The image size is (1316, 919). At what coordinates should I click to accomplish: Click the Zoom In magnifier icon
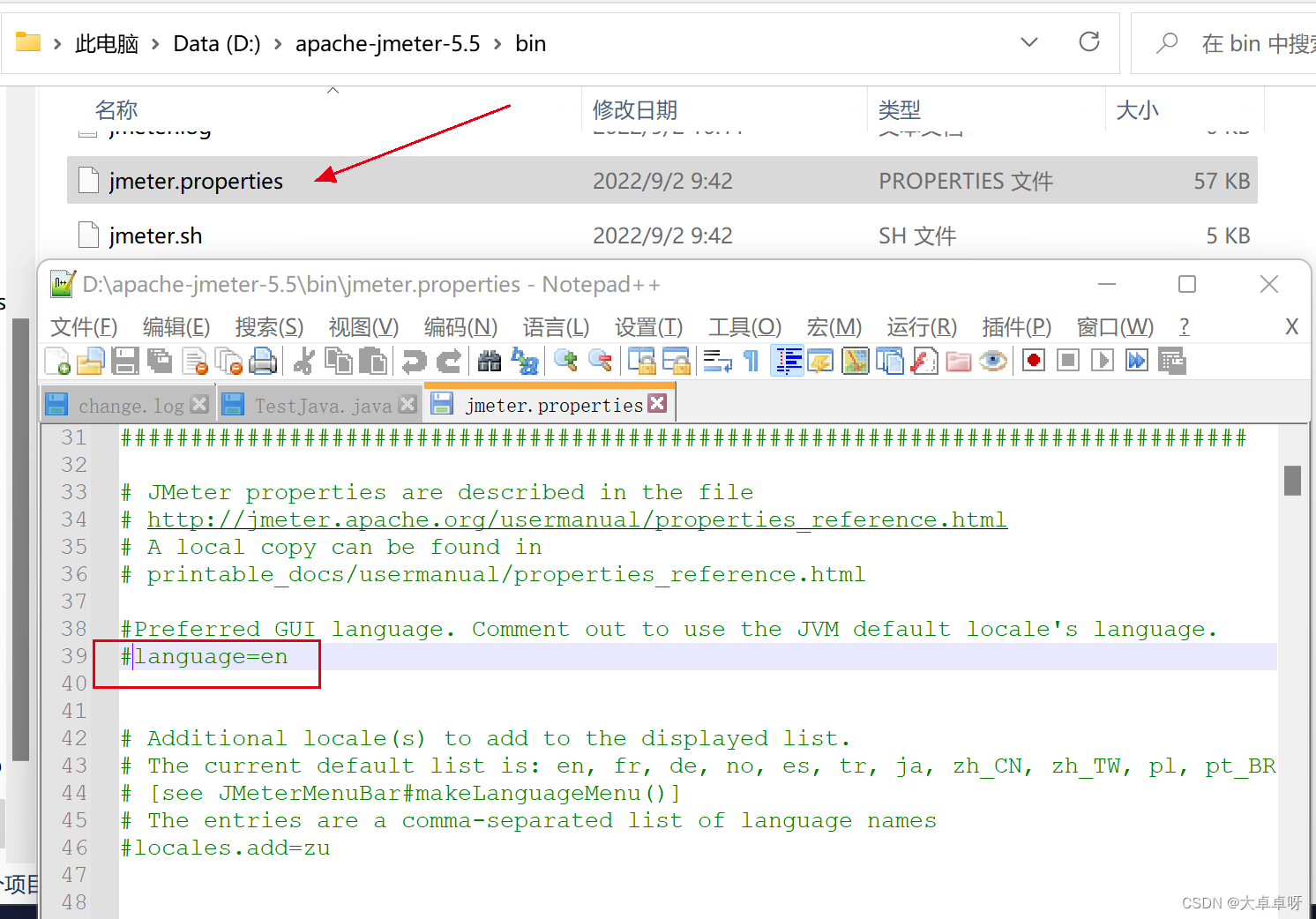click(565, 361)
